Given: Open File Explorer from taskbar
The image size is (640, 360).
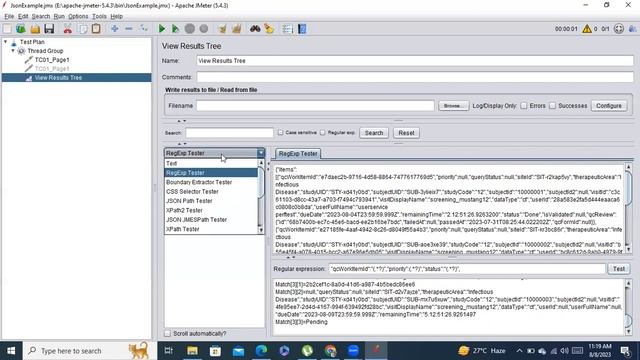Looking at the screenshot, I should coord(192,351).
